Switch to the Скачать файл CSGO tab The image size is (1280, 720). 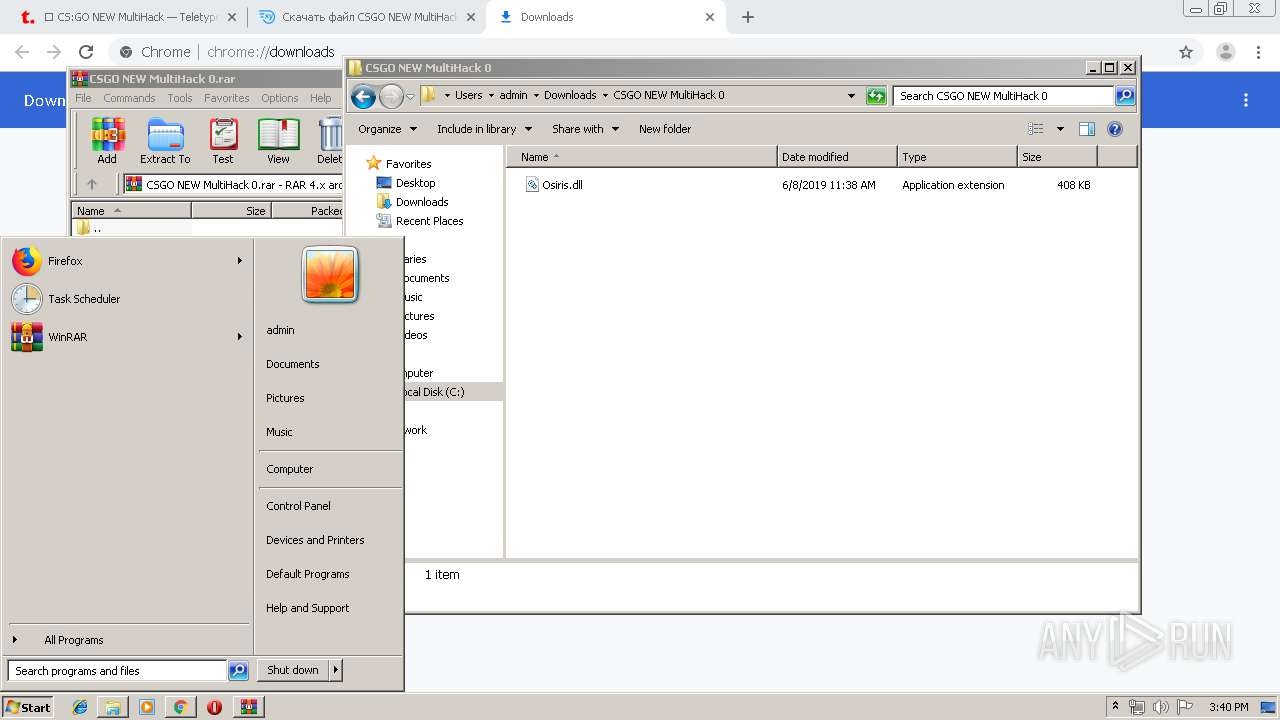click(365, 17)
